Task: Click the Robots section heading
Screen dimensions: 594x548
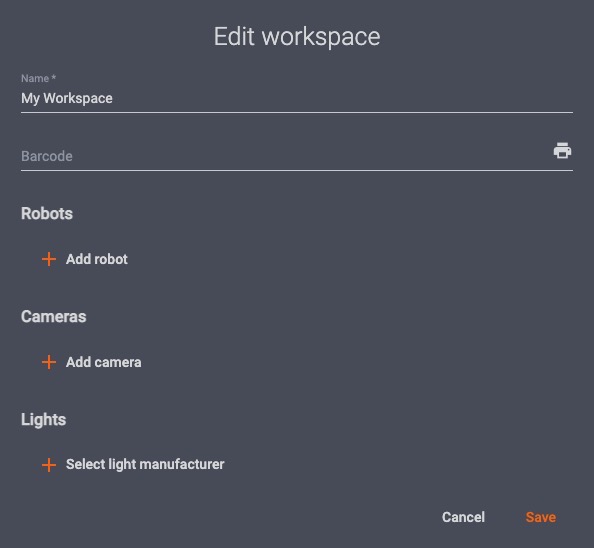Action: [47, 213]
